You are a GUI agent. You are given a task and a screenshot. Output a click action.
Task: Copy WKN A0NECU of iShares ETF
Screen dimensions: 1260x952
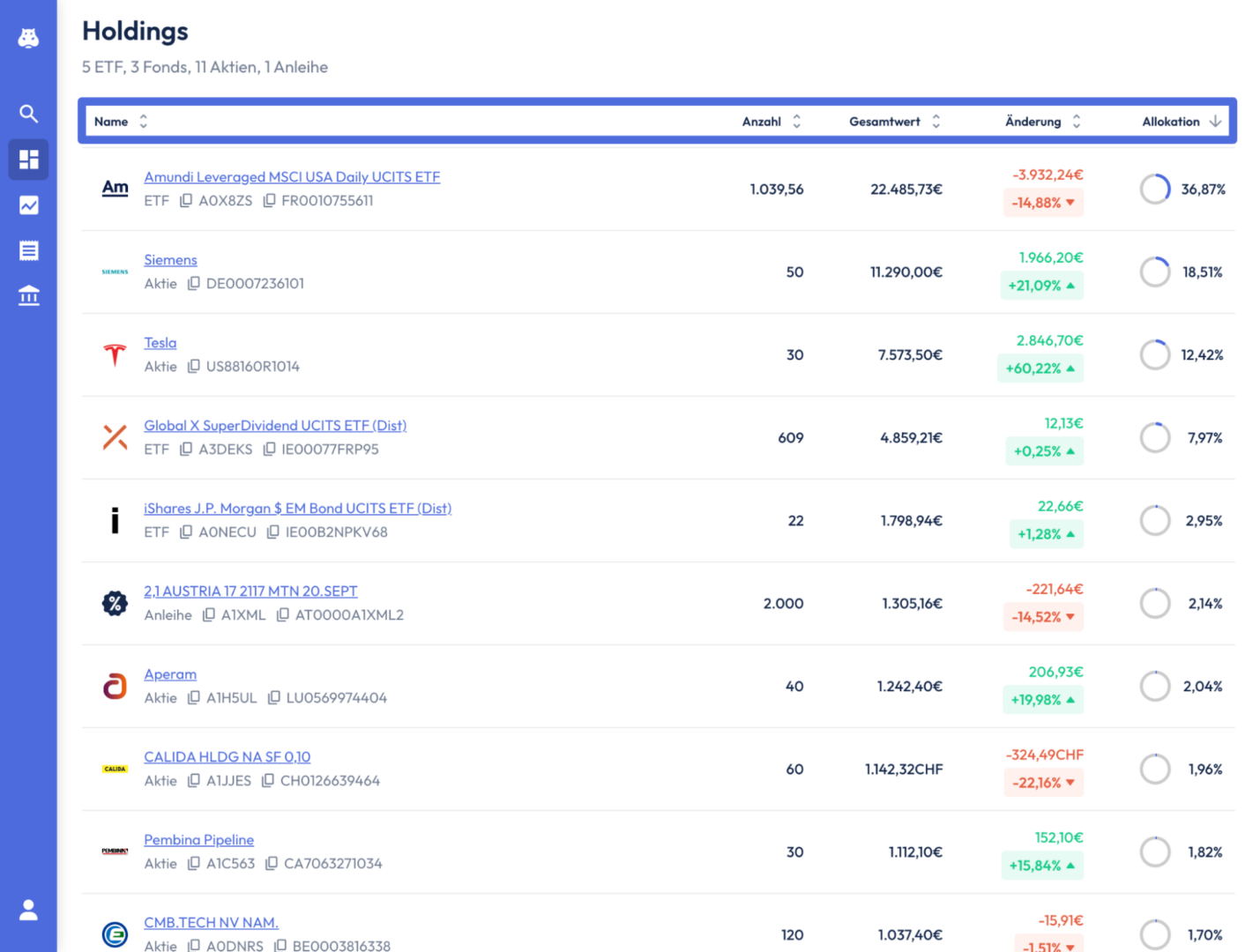tap(186, 532)
